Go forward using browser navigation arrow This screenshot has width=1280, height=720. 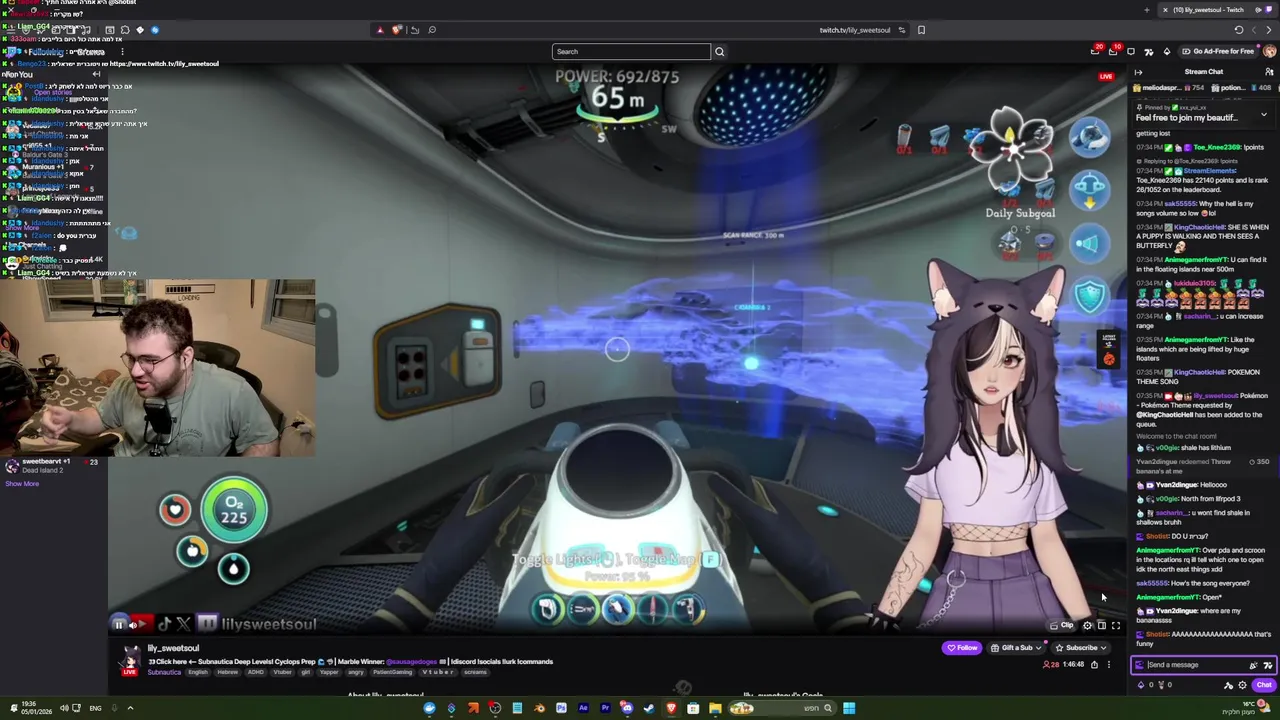pyautogui.click(x=1270, y=30)
